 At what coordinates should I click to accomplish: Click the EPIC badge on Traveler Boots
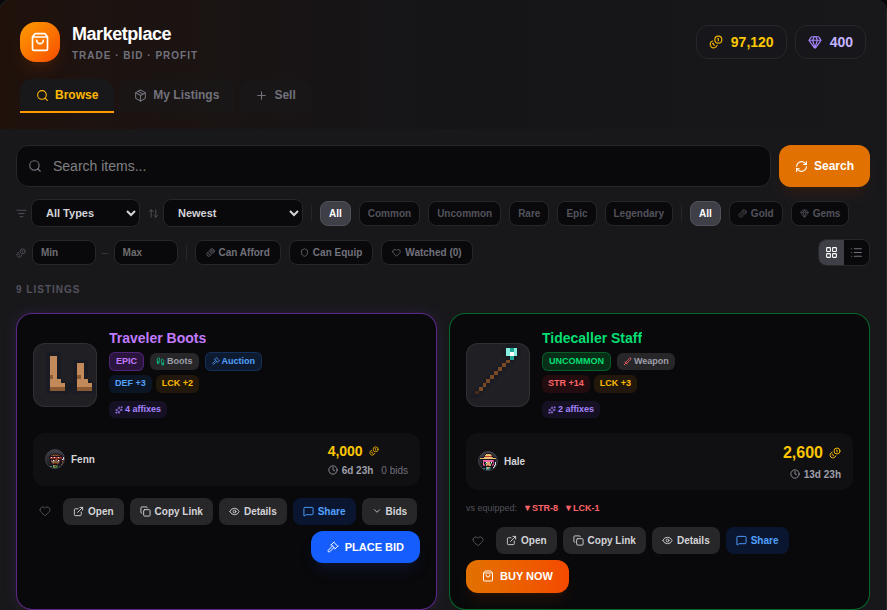point(126,361)
